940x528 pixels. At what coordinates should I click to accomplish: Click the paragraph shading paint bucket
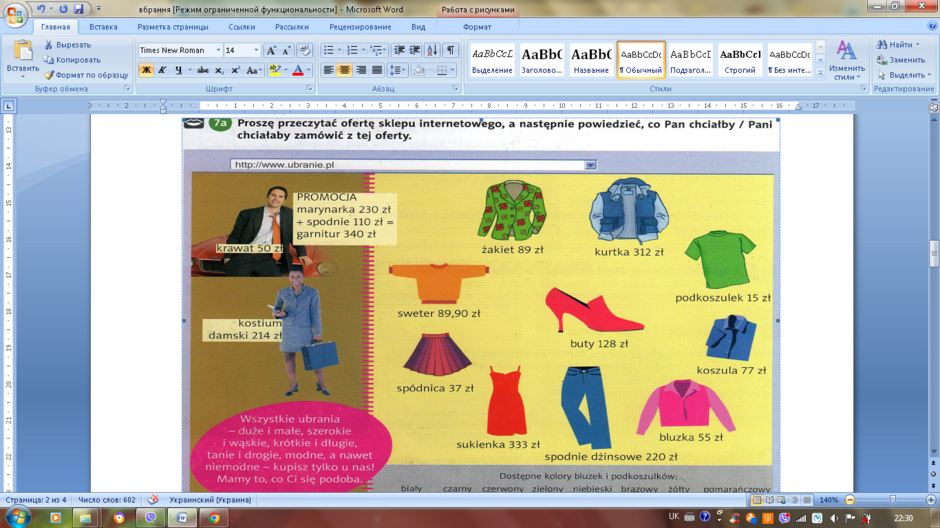coord(419,70)
